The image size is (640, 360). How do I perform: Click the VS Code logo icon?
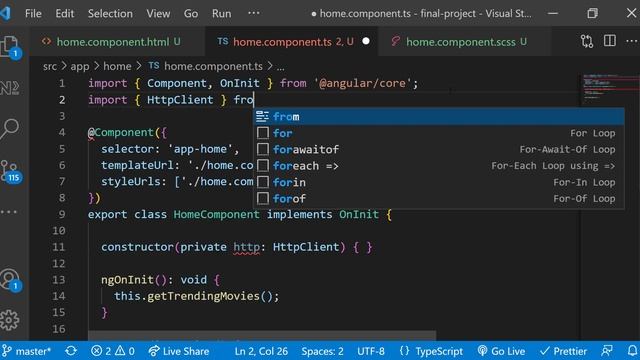(x=6, y=13)
